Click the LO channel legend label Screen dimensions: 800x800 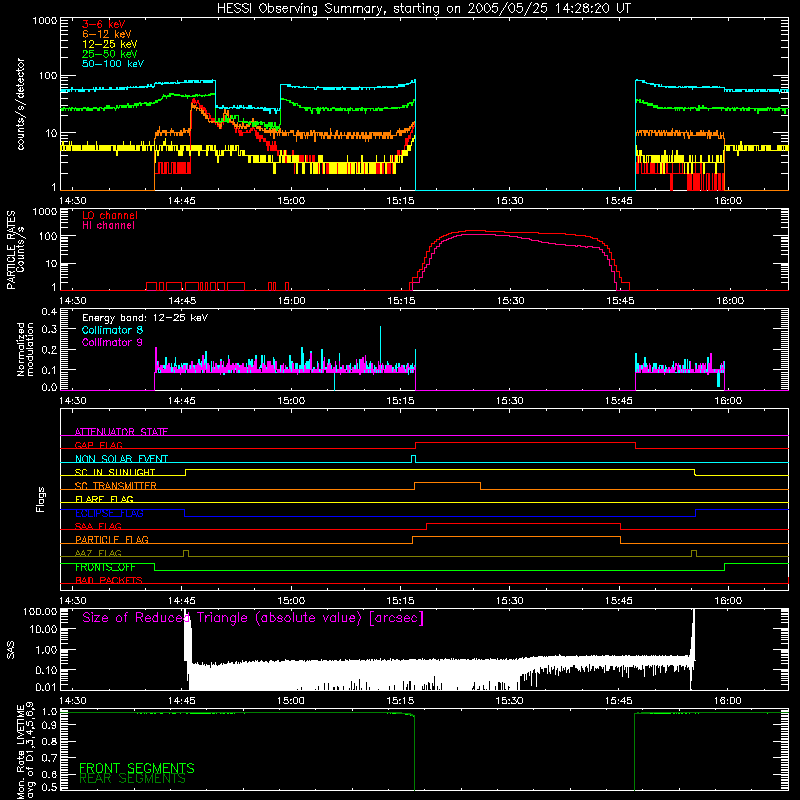coord(110,215)
